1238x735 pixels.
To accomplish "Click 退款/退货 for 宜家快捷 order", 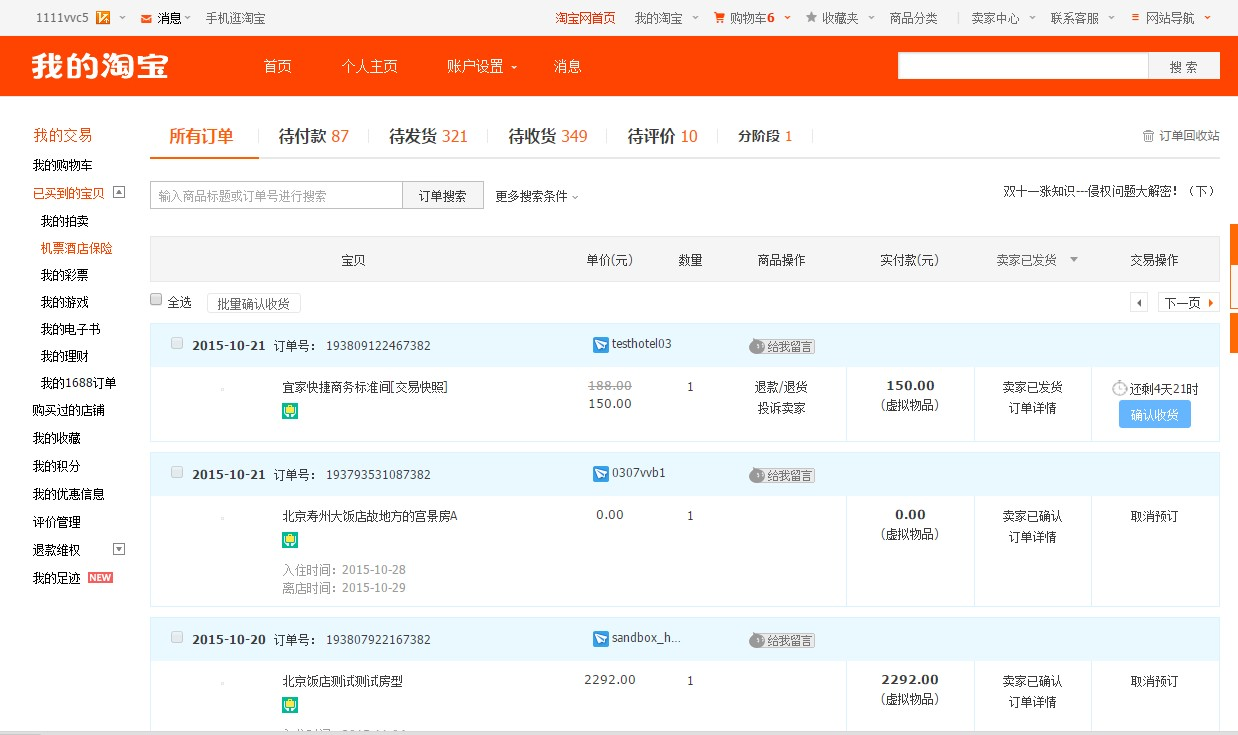I will (781, 387).
